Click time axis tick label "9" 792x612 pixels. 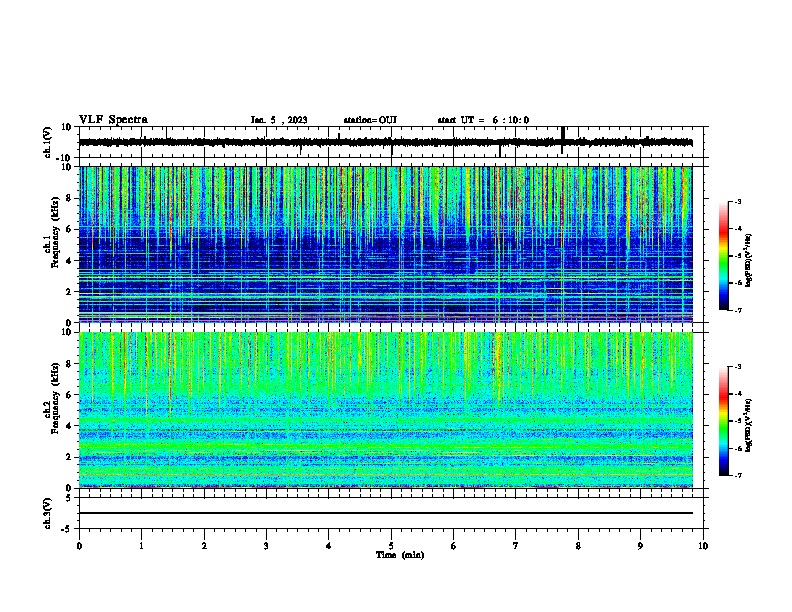(640, 546)
